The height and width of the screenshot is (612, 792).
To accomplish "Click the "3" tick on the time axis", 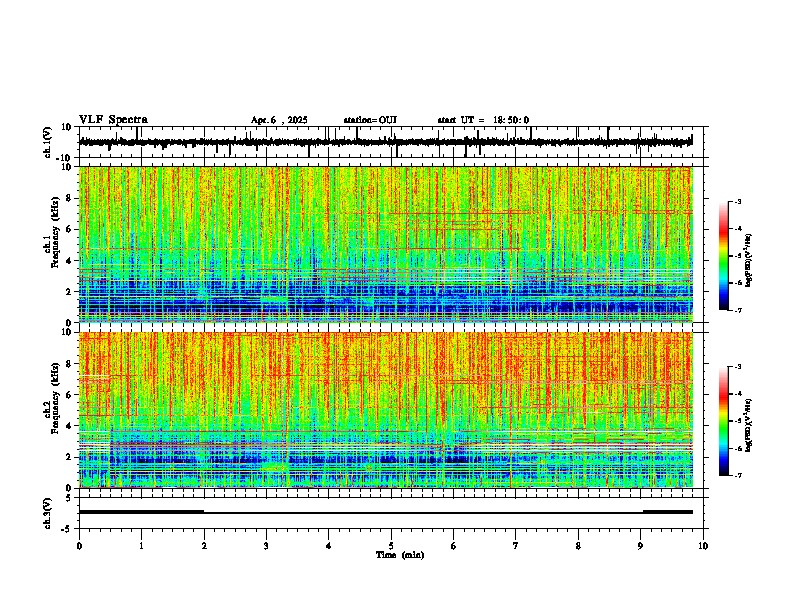I will [x=266, y=546].
